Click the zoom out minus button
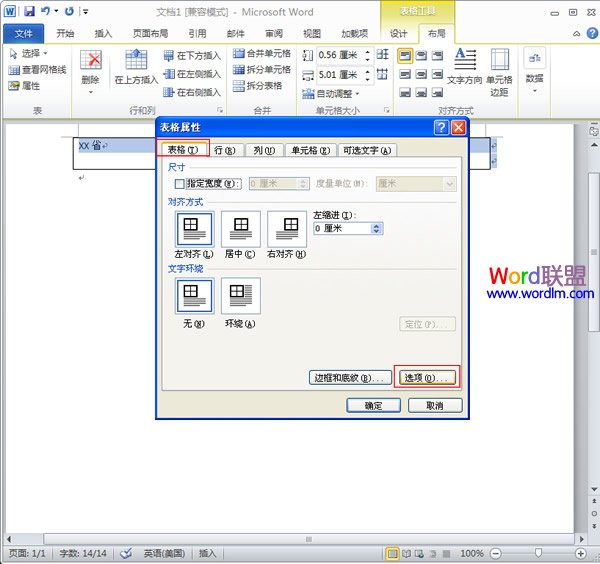This screenshot has width=600, height=564. pyautogui.click(x=496, y=553)
